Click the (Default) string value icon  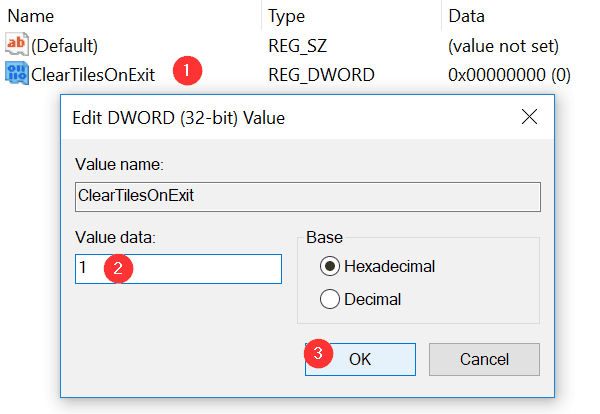point(18,45)
